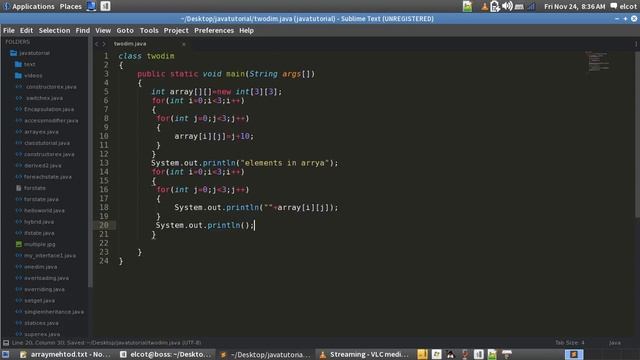Open simpleinheritance.java from the sidebar
The image size is (640, 360).
pos(54,312)
